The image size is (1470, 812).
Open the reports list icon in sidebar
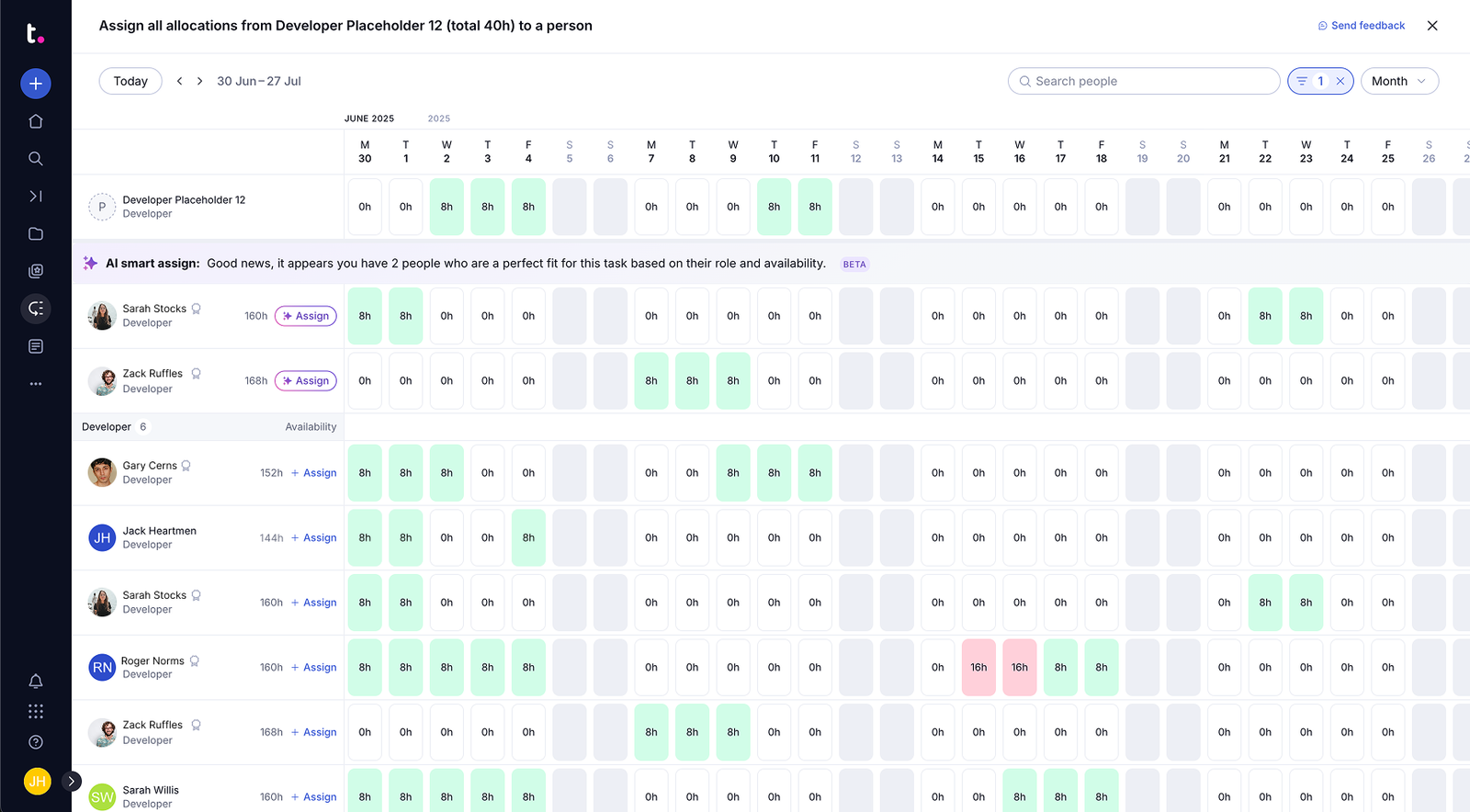[x=36, y=346]
